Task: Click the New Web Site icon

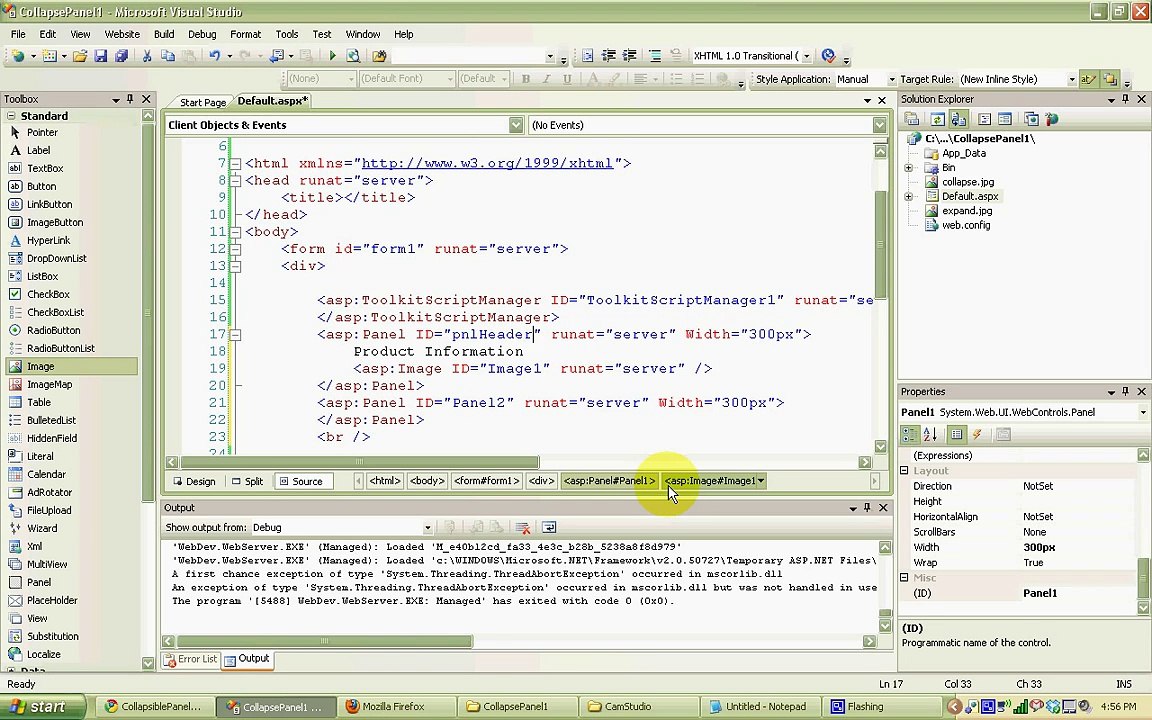Action: 18,56
